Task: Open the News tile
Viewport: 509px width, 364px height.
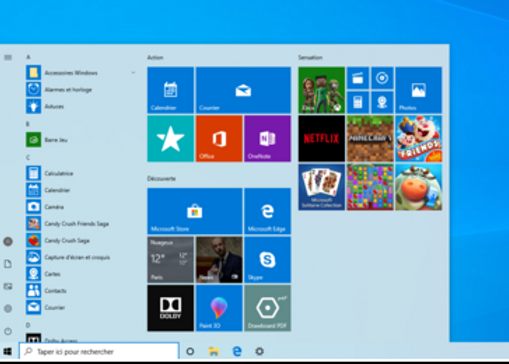Action: 219,260
